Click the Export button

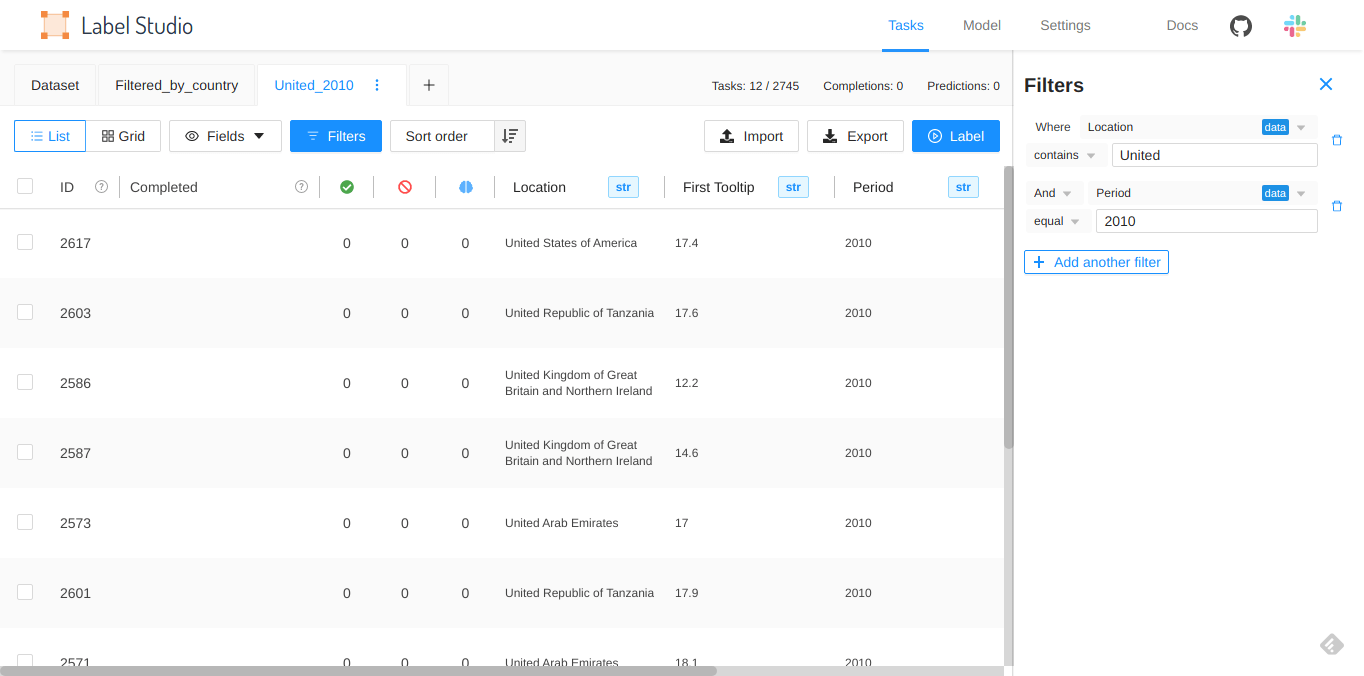(855, 136)
